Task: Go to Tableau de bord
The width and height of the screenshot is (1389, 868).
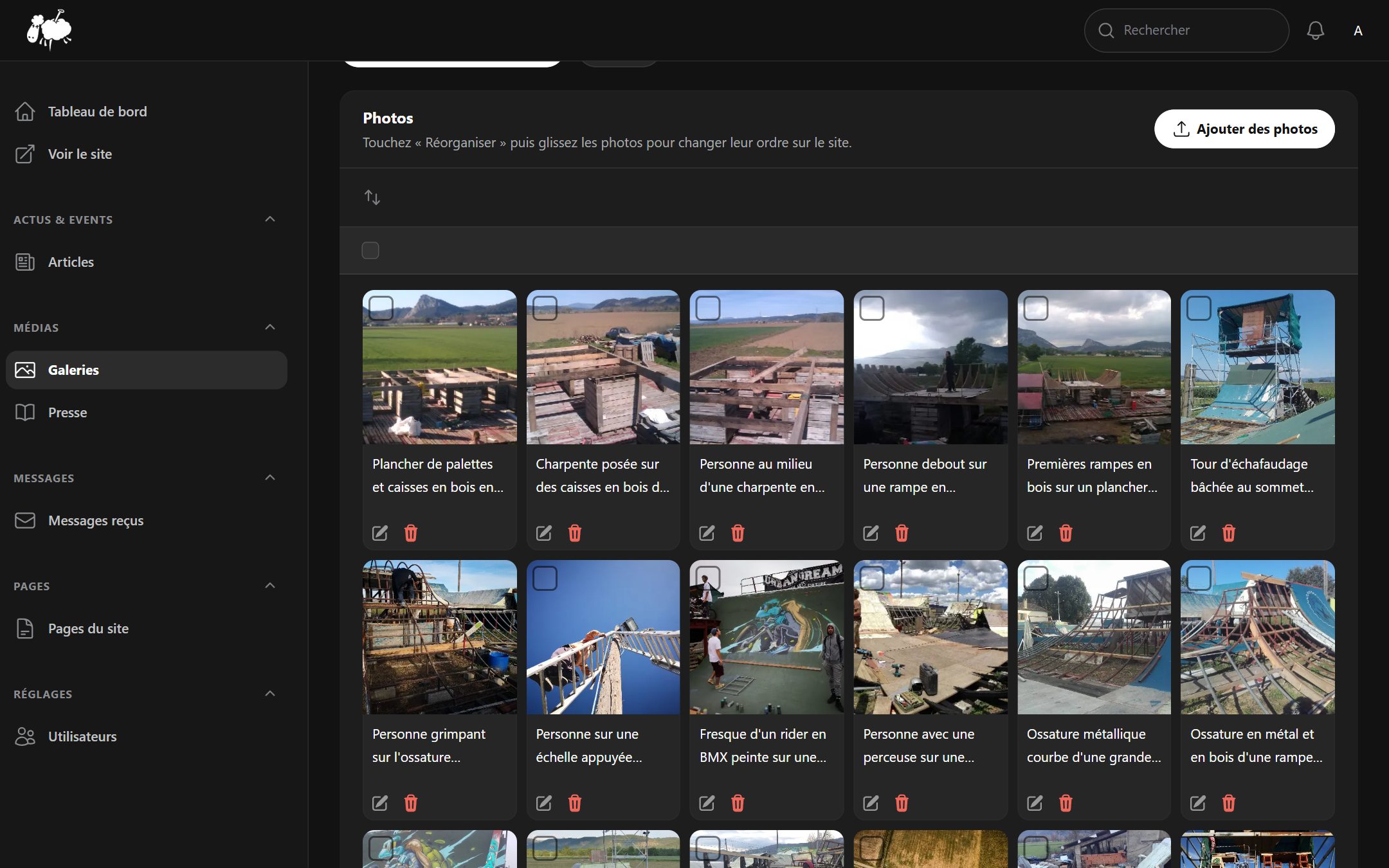Action: pos(147,111)
